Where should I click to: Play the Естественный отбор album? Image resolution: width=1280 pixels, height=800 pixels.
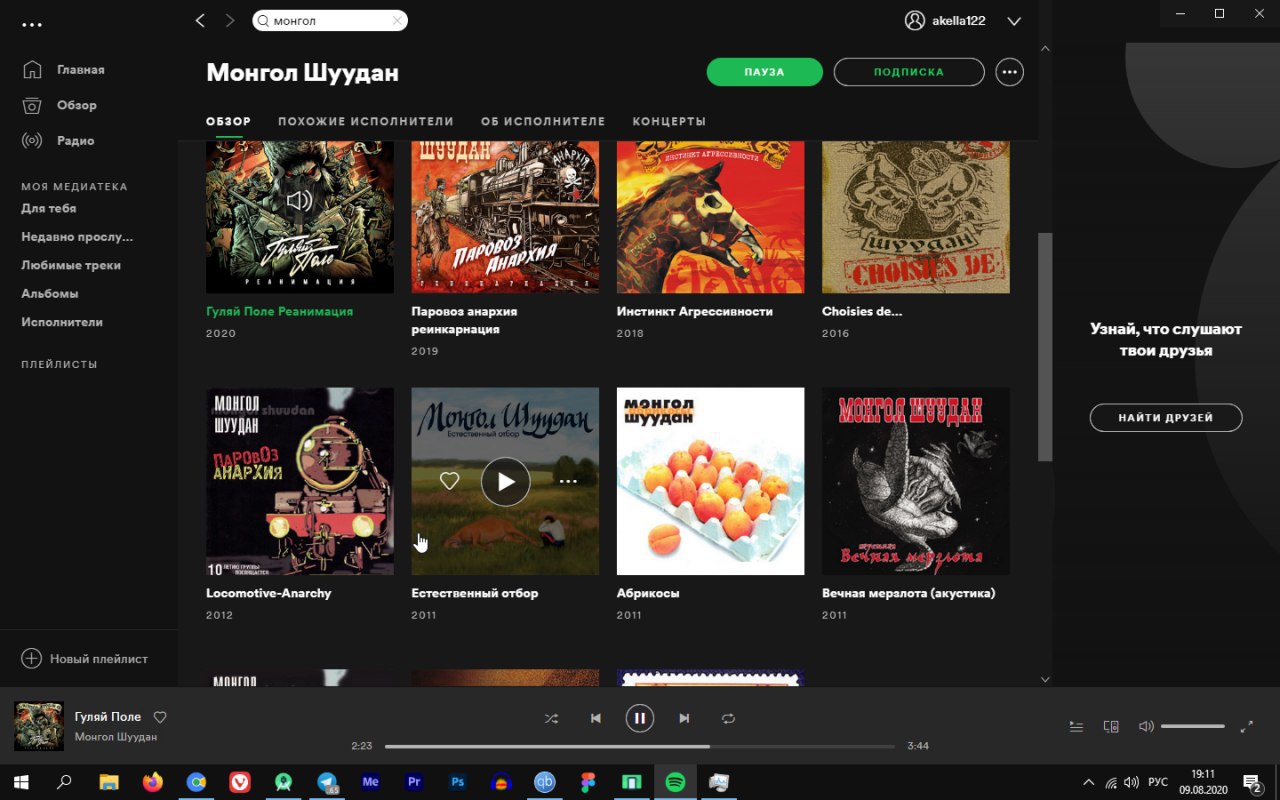pos(506,482)
